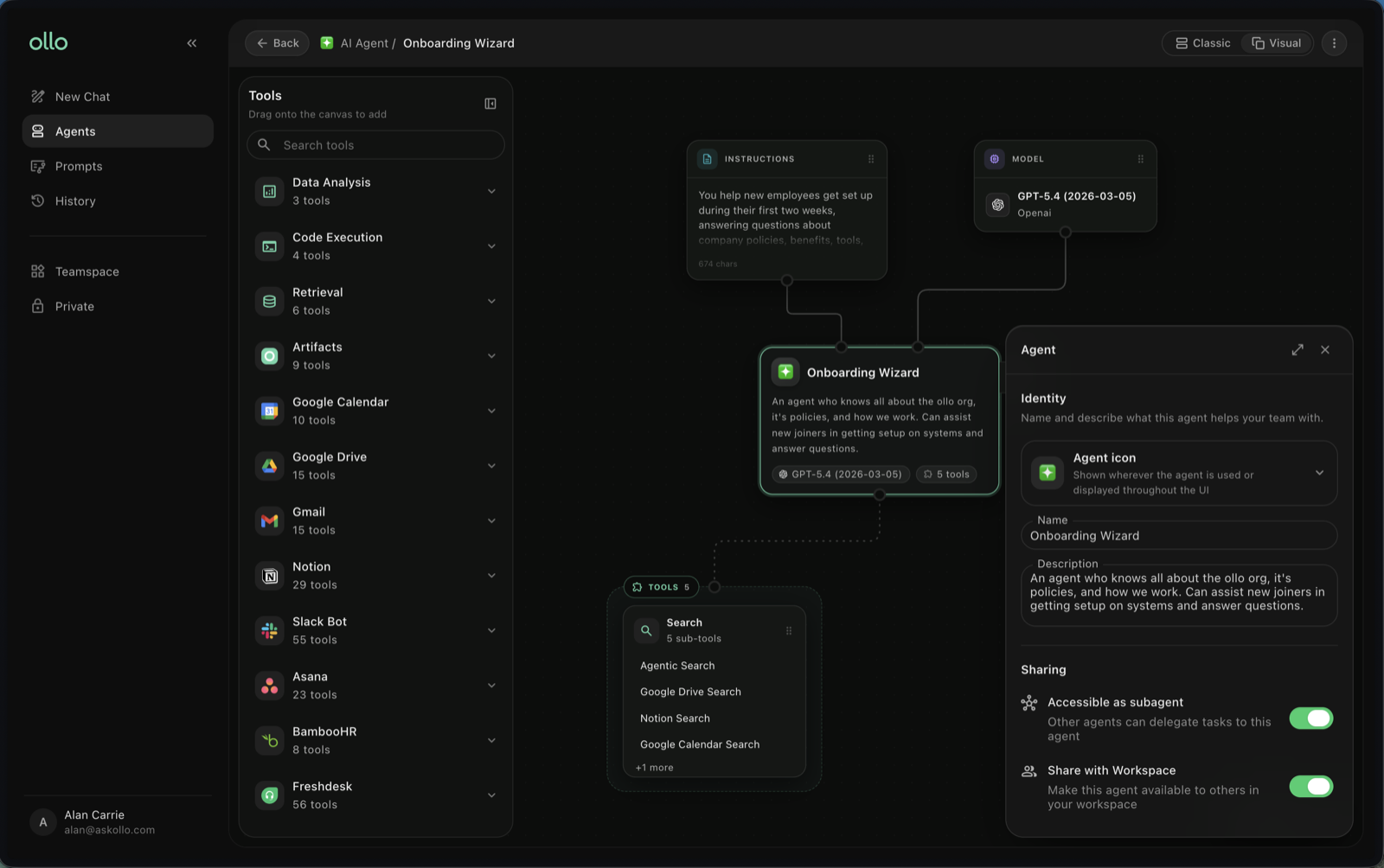This screenshot has width=1384, height=868.
Task: Click the Back button
Action: click(277, 43)
